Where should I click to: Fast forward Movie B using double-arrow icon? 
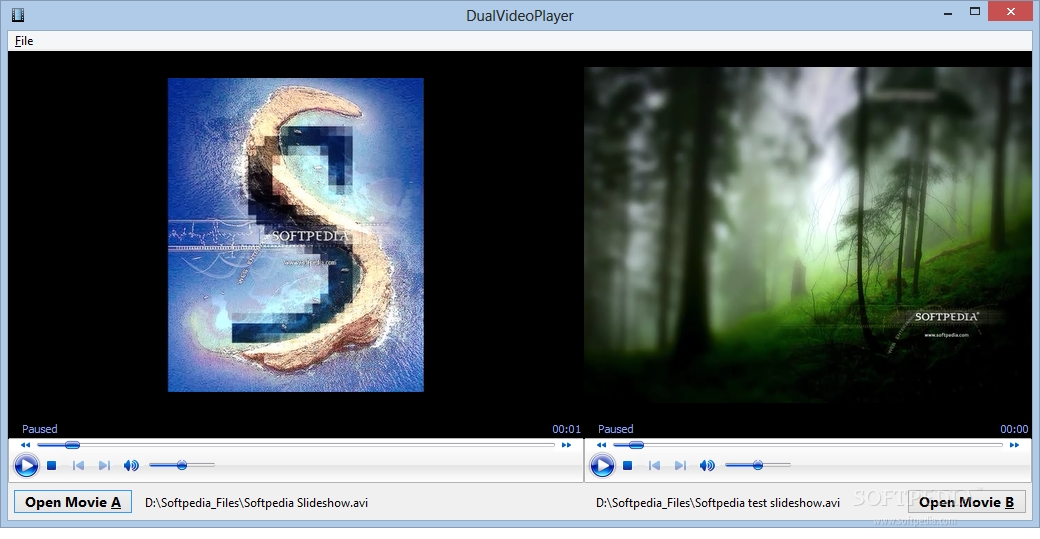tap(1014, 445)
